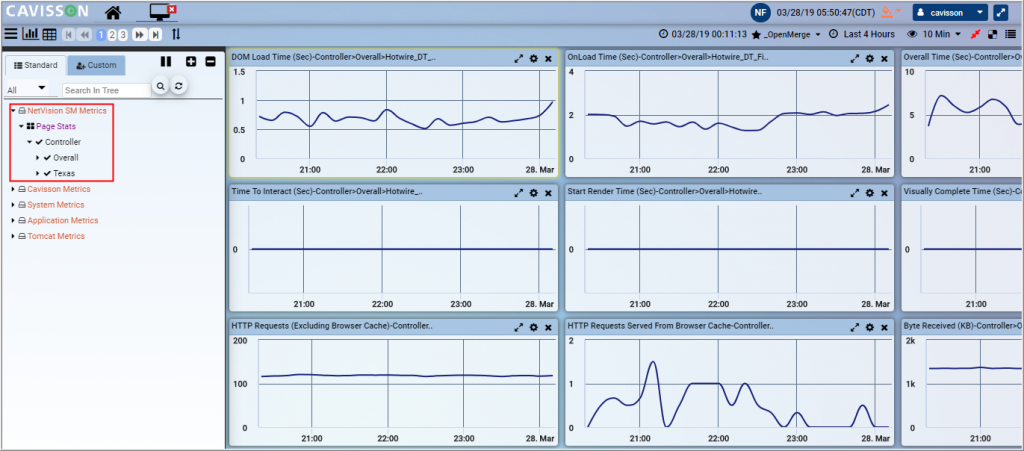The width and height of the screenshot is (1024, 451).
Task: Close the Start Render Time panel
Action: 884,193
